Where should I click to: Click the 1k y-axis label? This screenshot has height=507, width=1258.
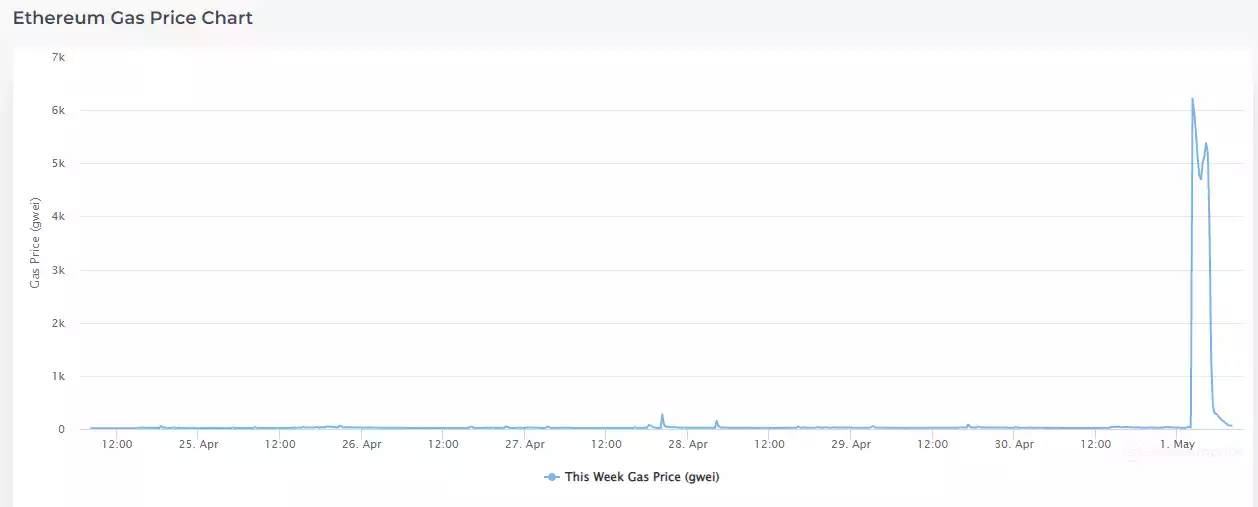tap(58, 377)
